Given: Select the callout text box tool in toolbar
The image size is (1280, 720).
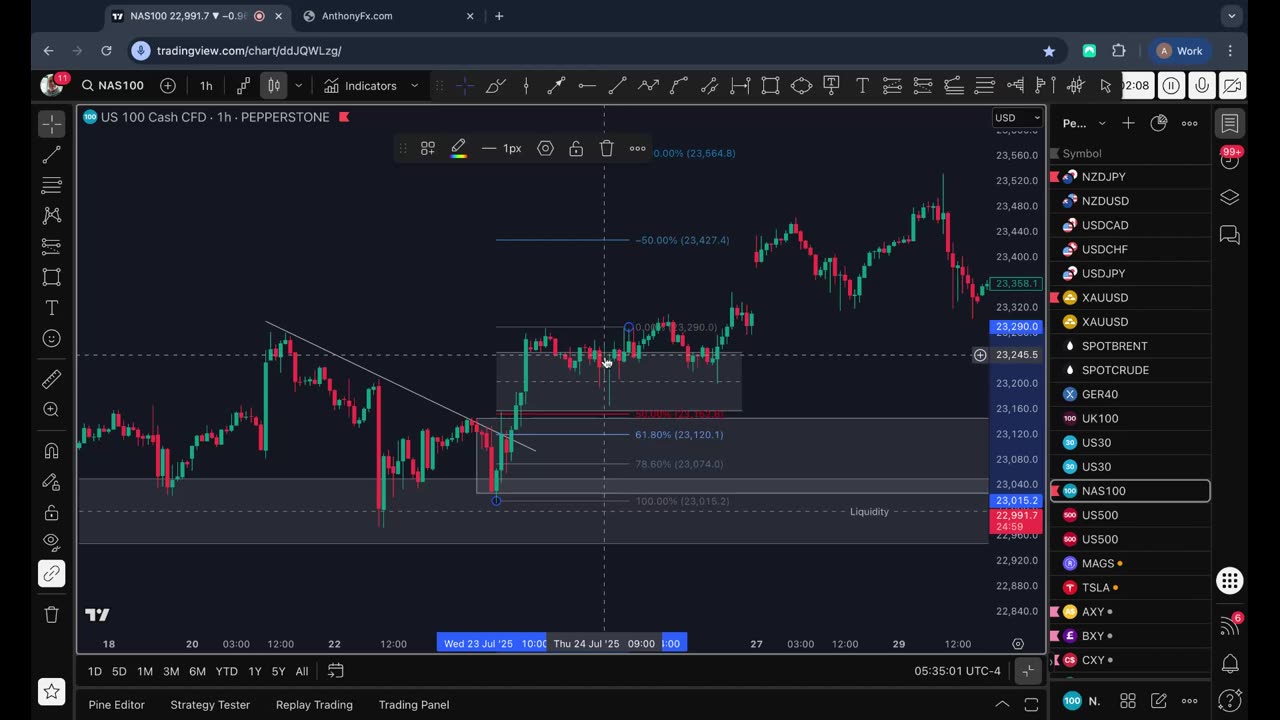Looking at the screenshot, I should coord(831,86).
